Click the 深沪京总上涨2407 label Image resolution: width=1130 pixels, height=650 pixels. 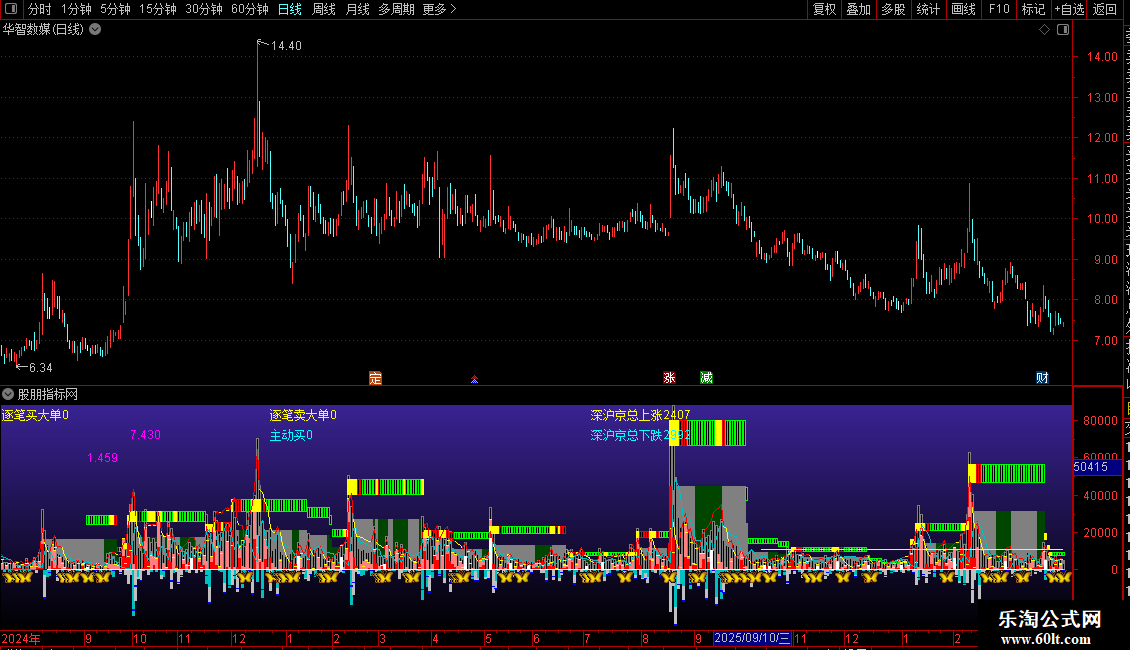click(640, 415)
